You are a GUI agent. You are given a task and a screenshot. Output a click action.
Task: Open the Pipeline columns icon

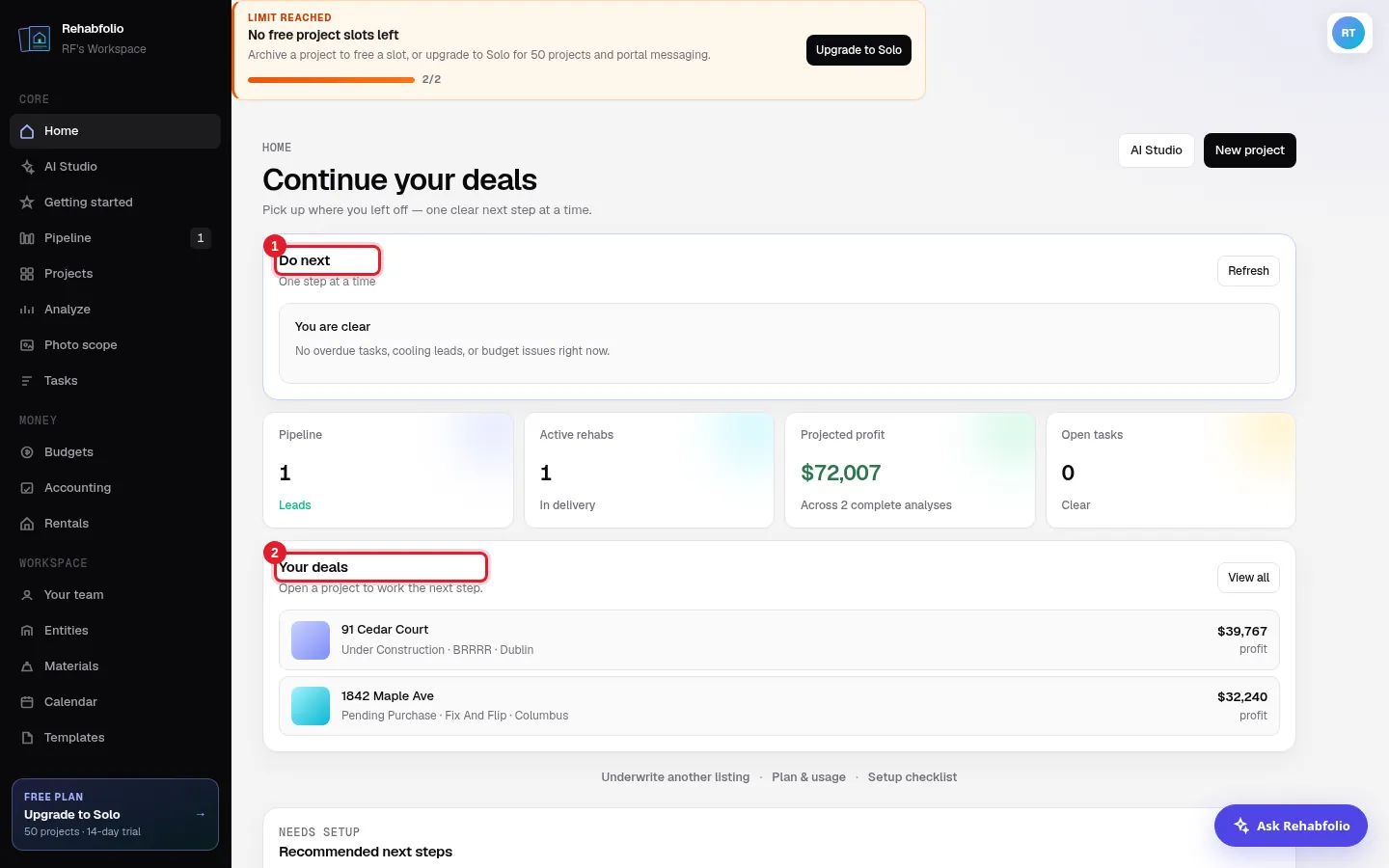pyautogui.click(x=27, y=238)
